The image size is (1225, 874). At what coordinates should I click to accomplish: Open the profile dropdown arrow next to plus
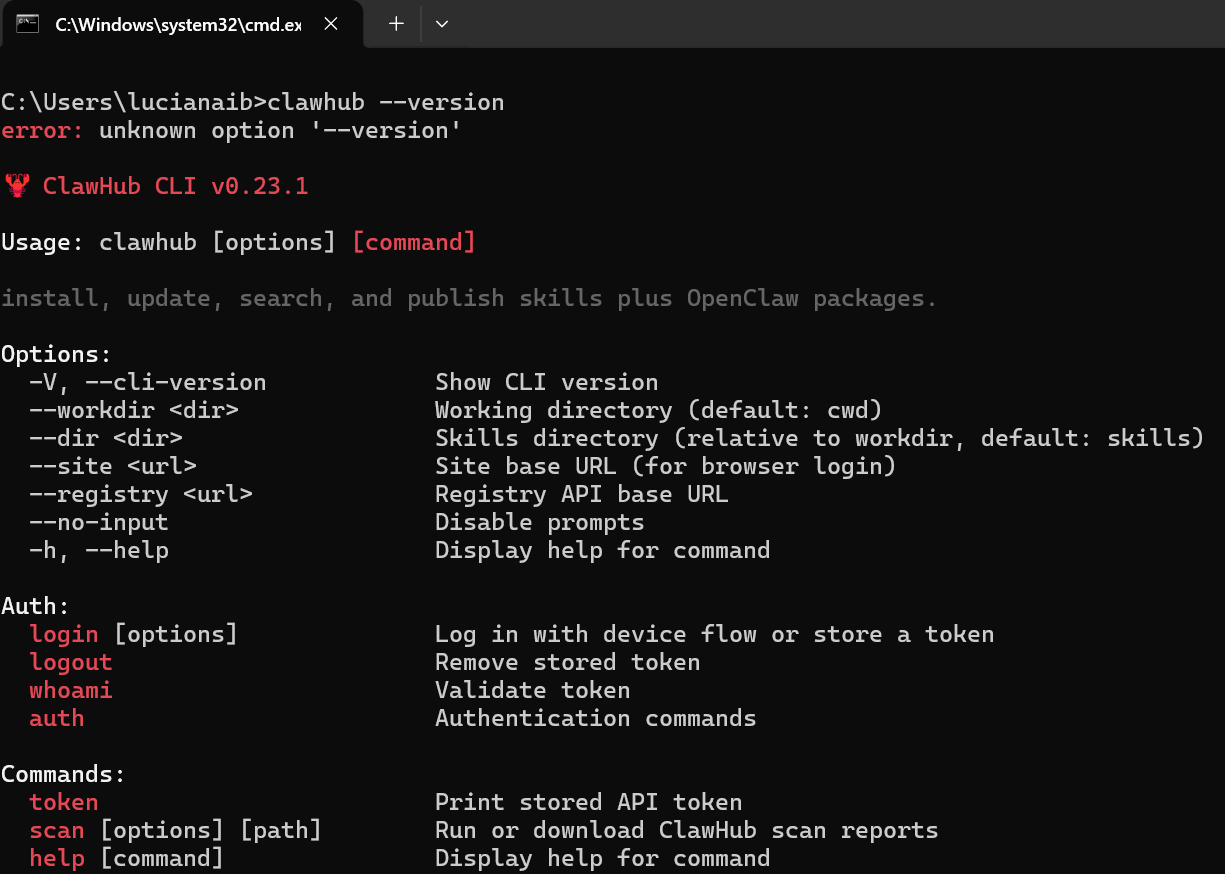tap(442, 24)
